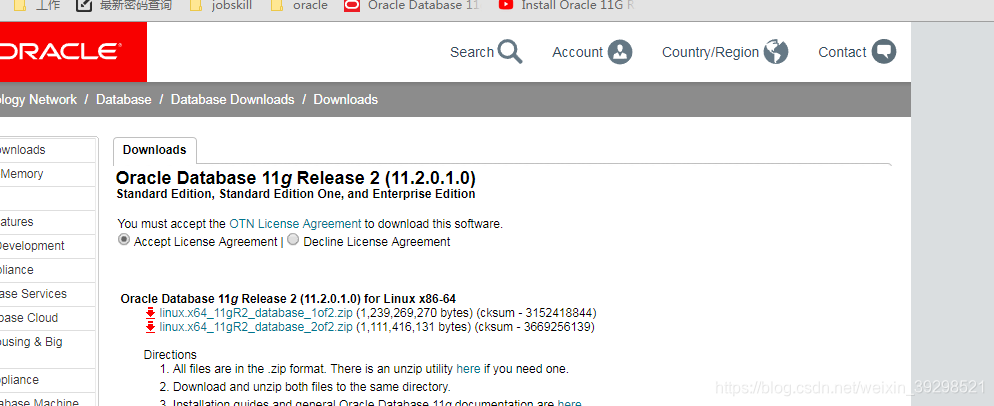Click the 'Oracle Database 11g Release 2 (11.2.0.1.0)' heading
This screenshot has height=406, width=994.
(x=296, y=178)
